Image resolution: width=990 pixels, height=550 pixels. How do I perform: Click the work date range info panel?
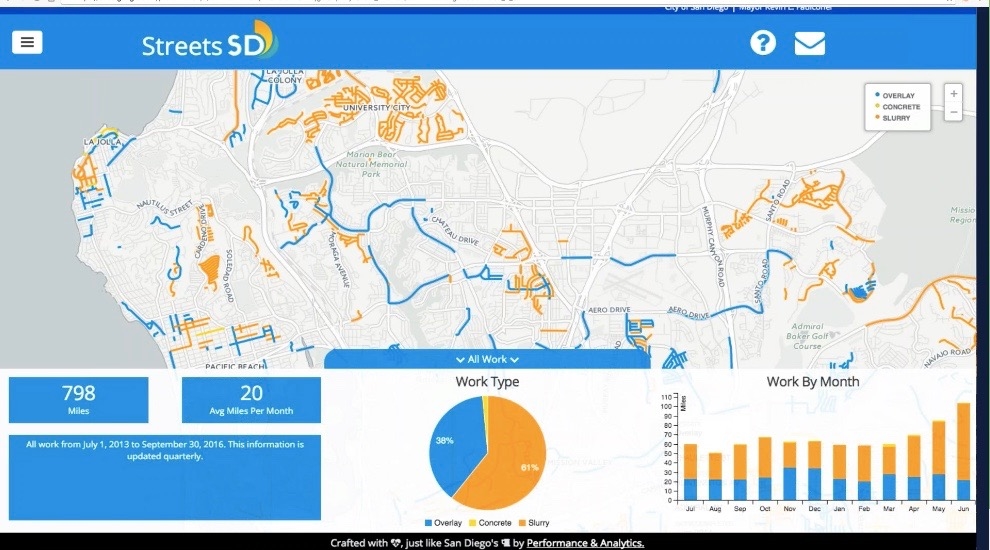click(165, 477)
